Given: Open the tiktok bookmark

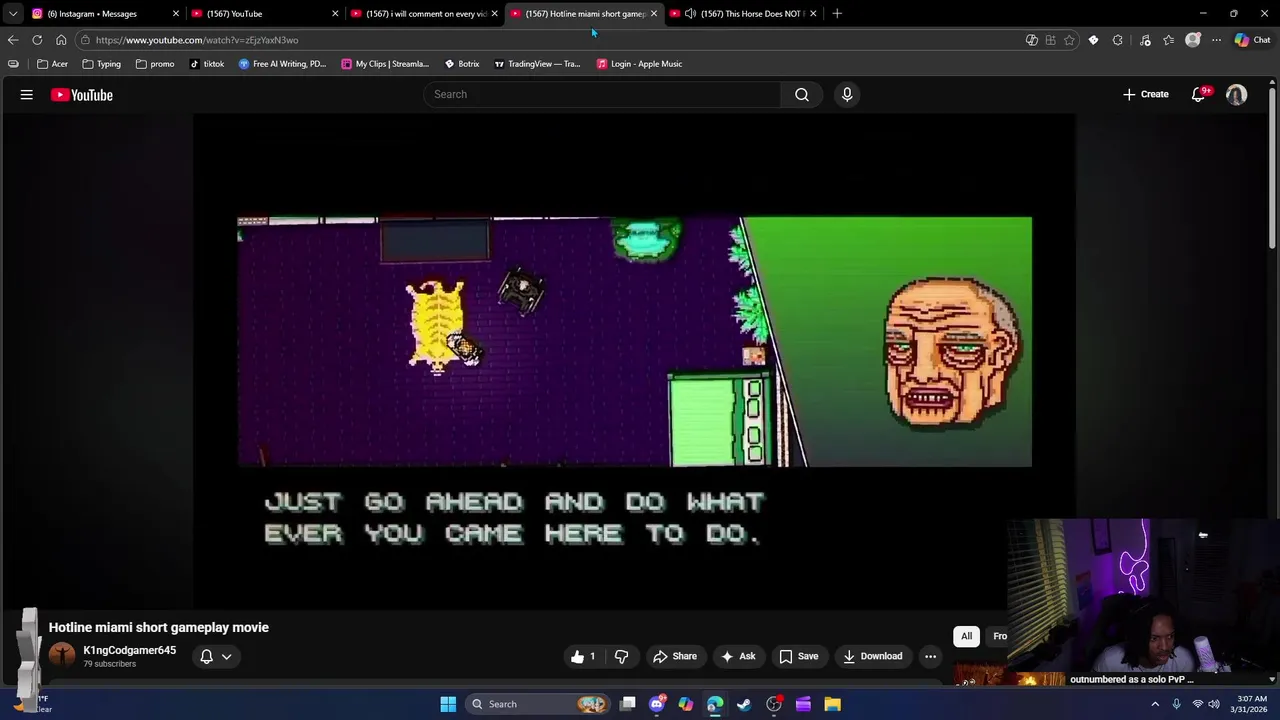Looking at the screenshot, I should 206,64.
